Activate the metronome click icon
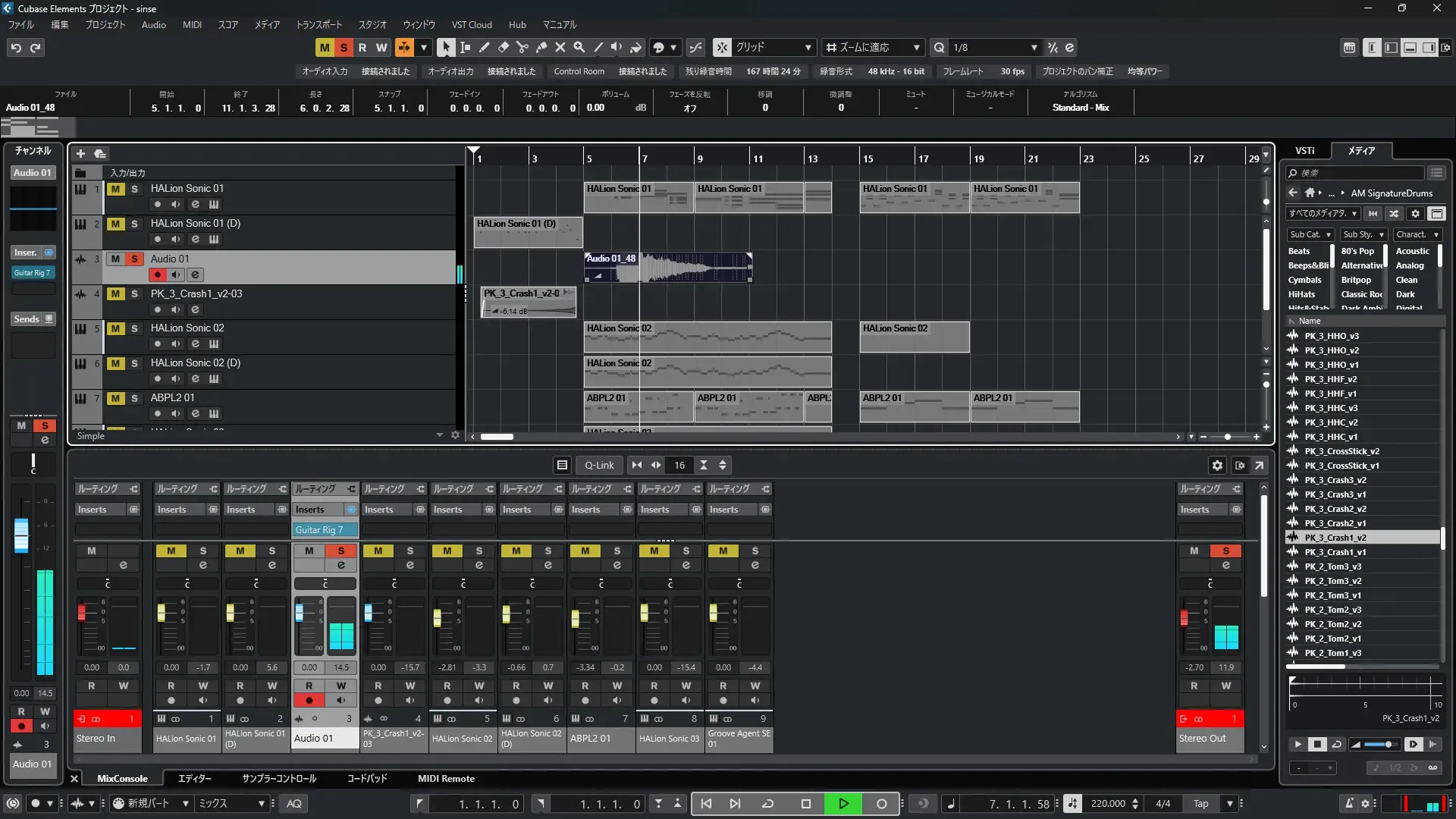 point(1349,804)
